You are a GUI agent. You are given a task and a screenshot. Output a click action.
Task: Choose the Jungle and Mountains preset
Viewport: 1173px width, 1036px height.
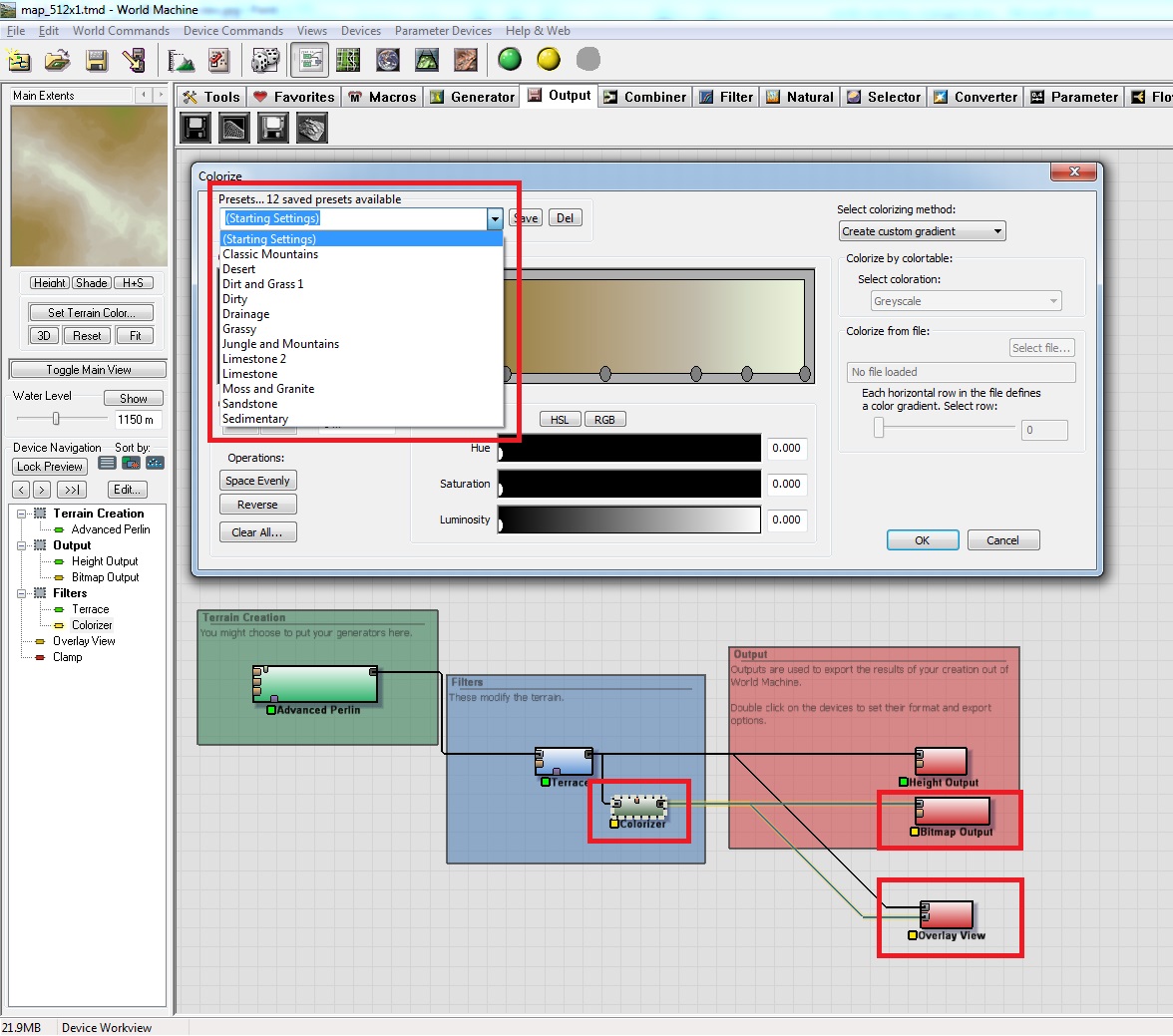280,344
